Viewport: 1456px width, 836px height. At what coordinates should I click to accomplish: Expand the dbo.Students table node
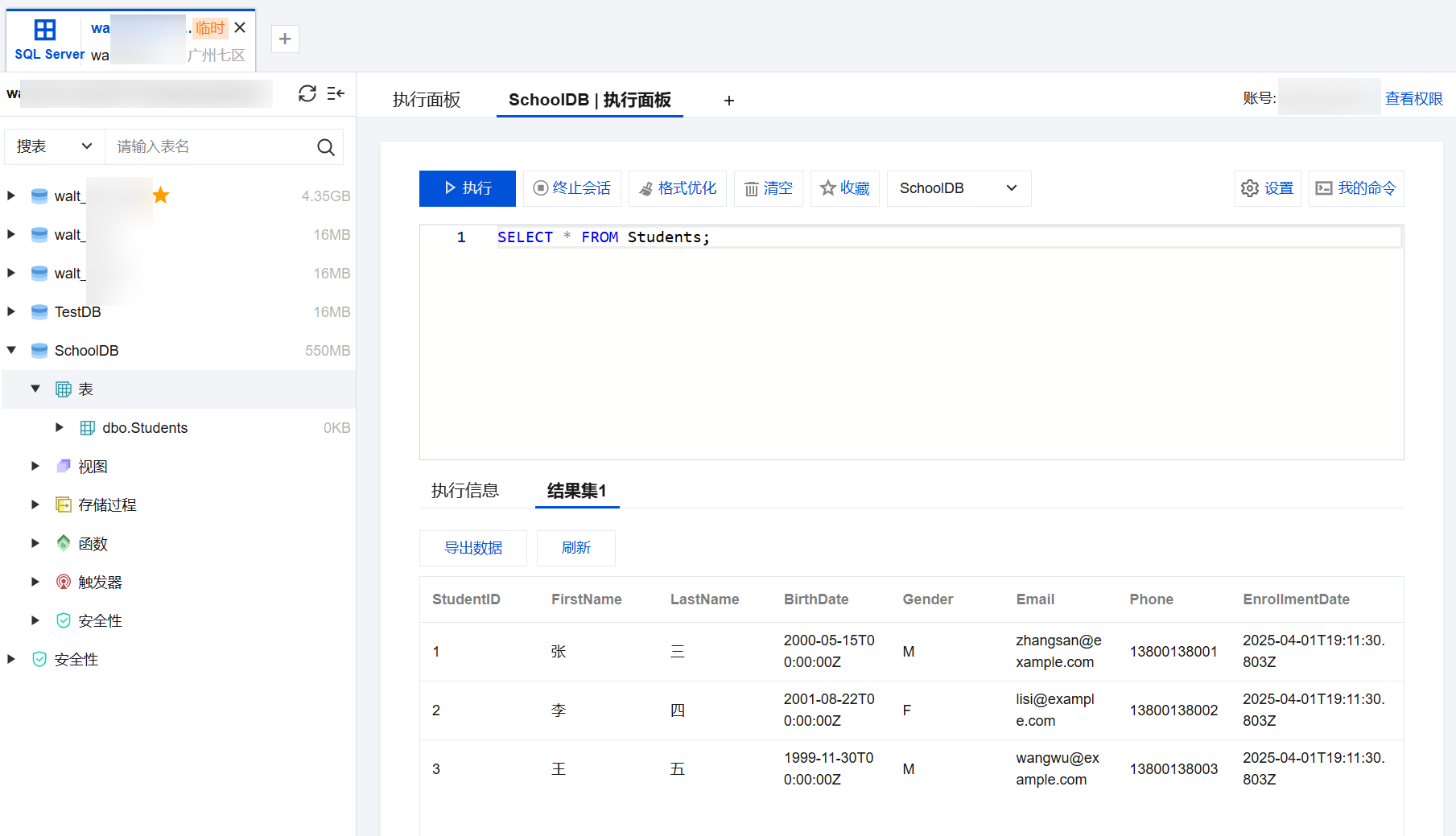(60, 427)
